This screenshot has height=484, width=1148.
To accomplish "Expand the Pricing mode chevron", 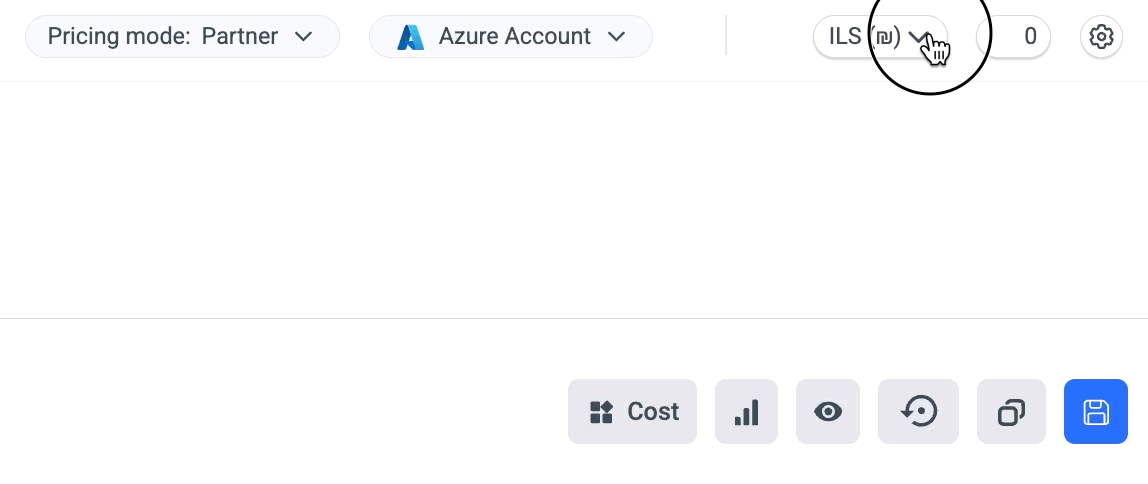I will pos(303,37).
